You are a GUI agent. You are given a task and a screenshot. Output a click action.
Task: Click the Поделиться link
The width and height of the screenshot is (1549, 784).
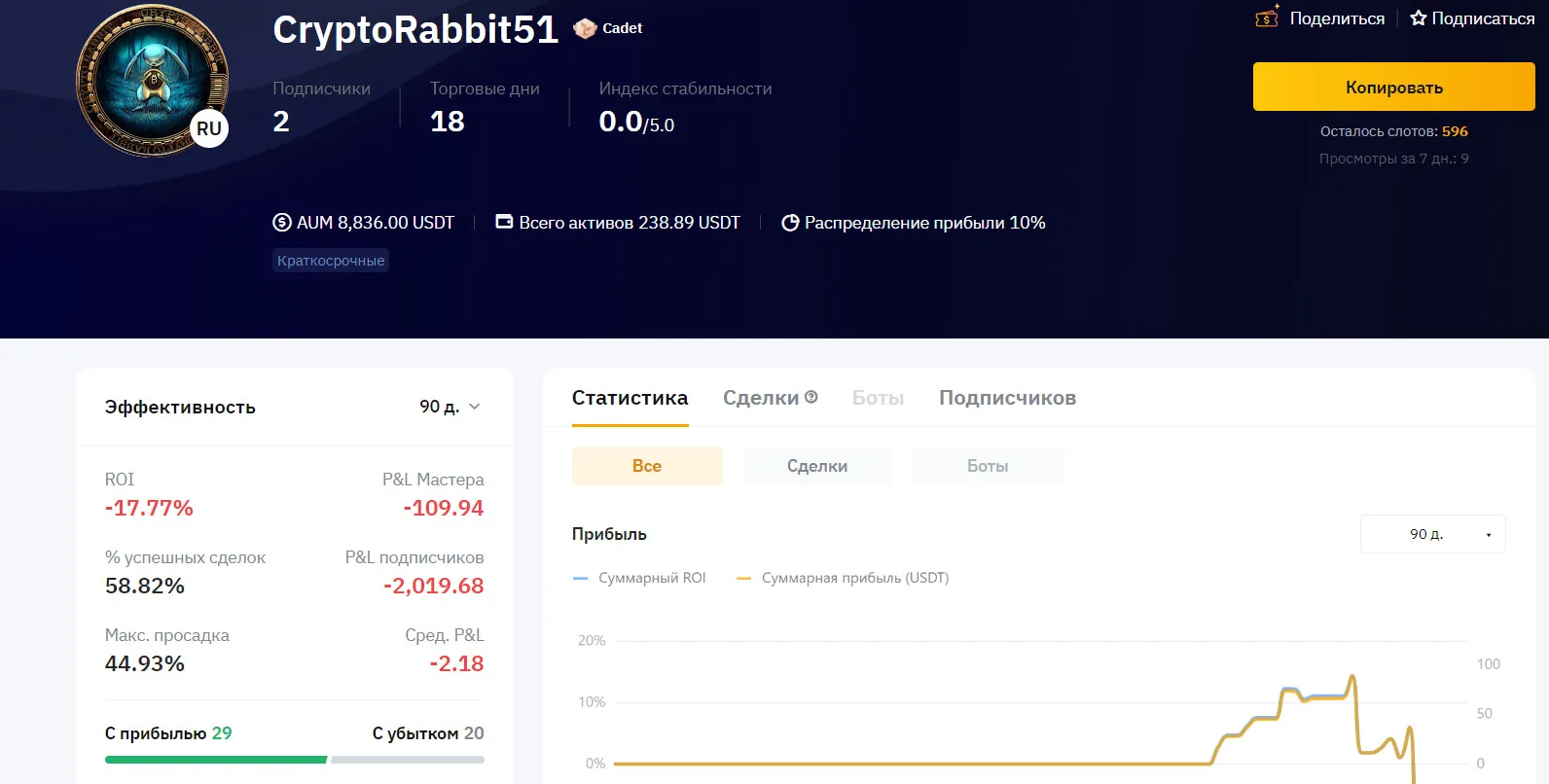pos(1337,18)
